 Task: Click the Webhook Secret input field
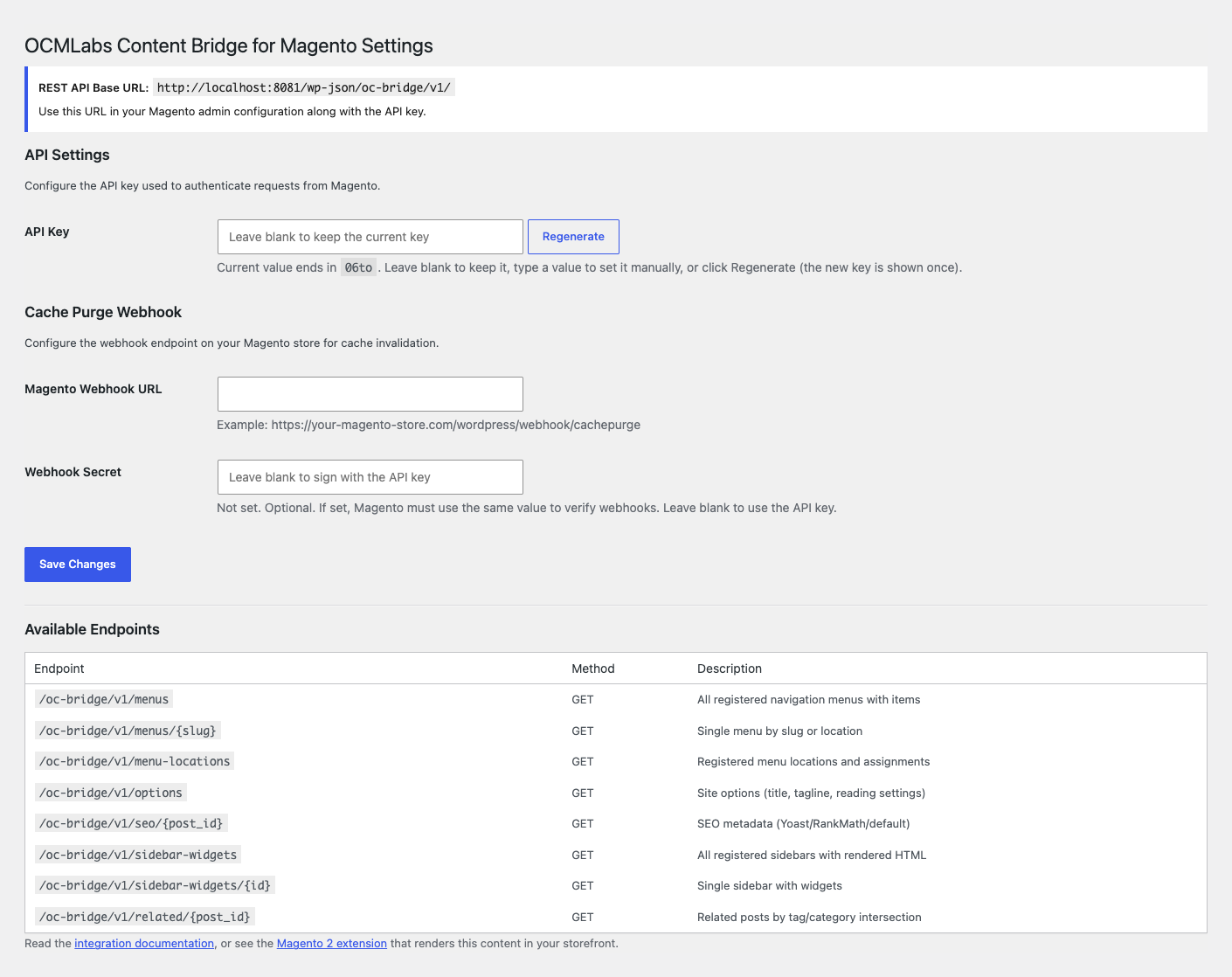click(370, 477)
